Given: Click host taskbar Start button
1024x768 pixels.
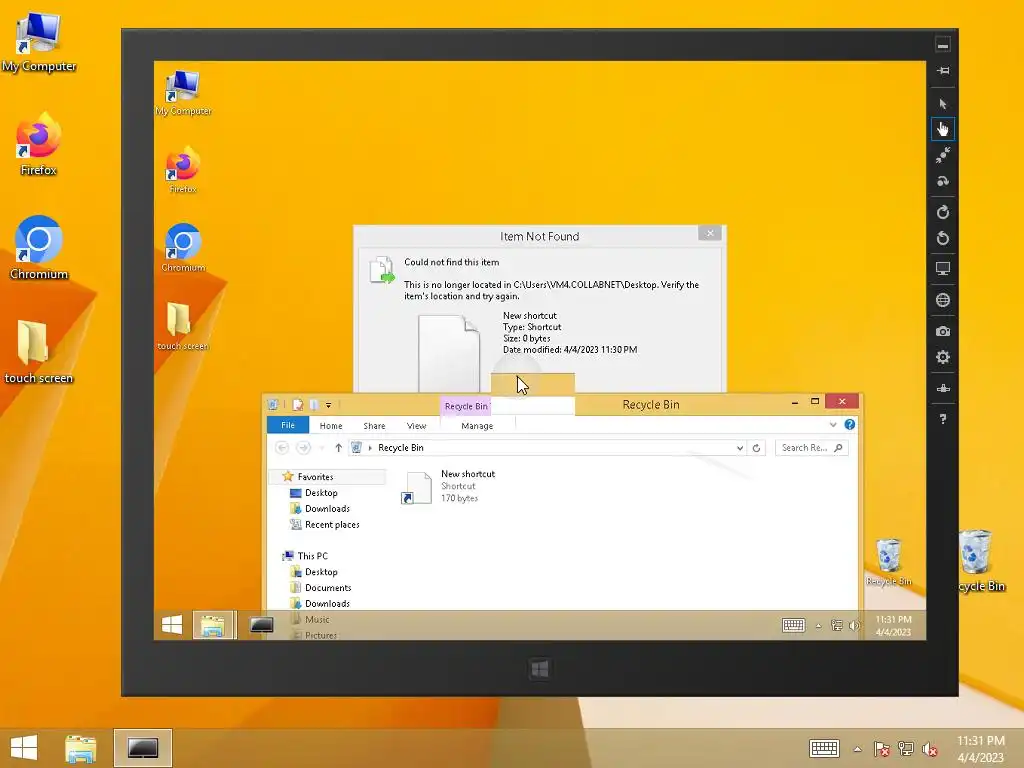Looking at the screenshot, I should click(x=24, y=748).
